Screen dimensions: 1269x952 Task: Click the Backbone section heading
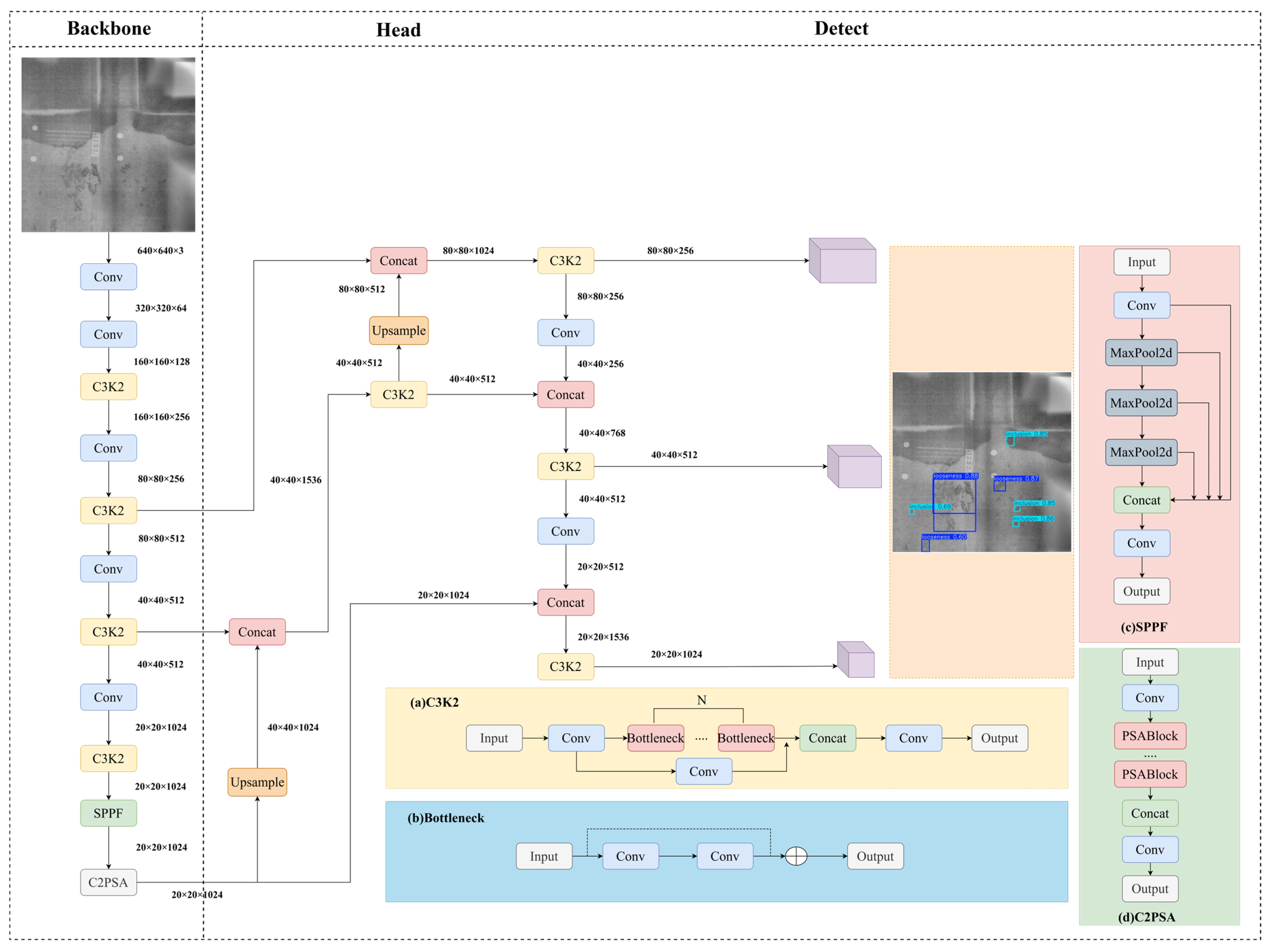[x=109, y=28]
